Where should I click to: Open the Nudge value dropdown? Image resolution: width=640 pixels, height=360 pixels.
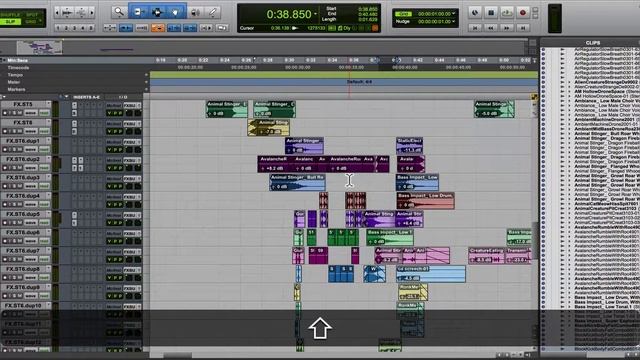[x=454, y=21]
